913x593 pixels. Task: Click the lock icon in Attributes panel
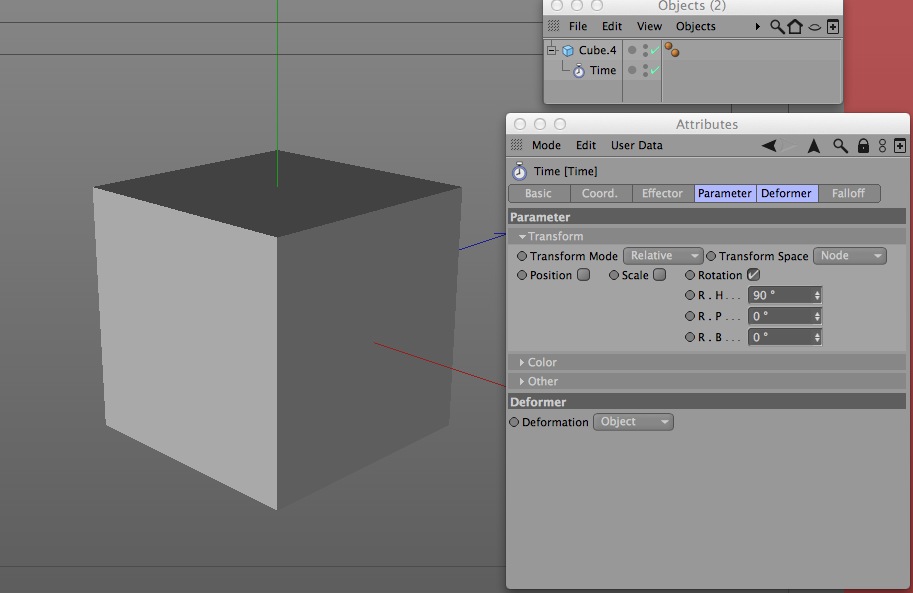(x=863, y=146)
